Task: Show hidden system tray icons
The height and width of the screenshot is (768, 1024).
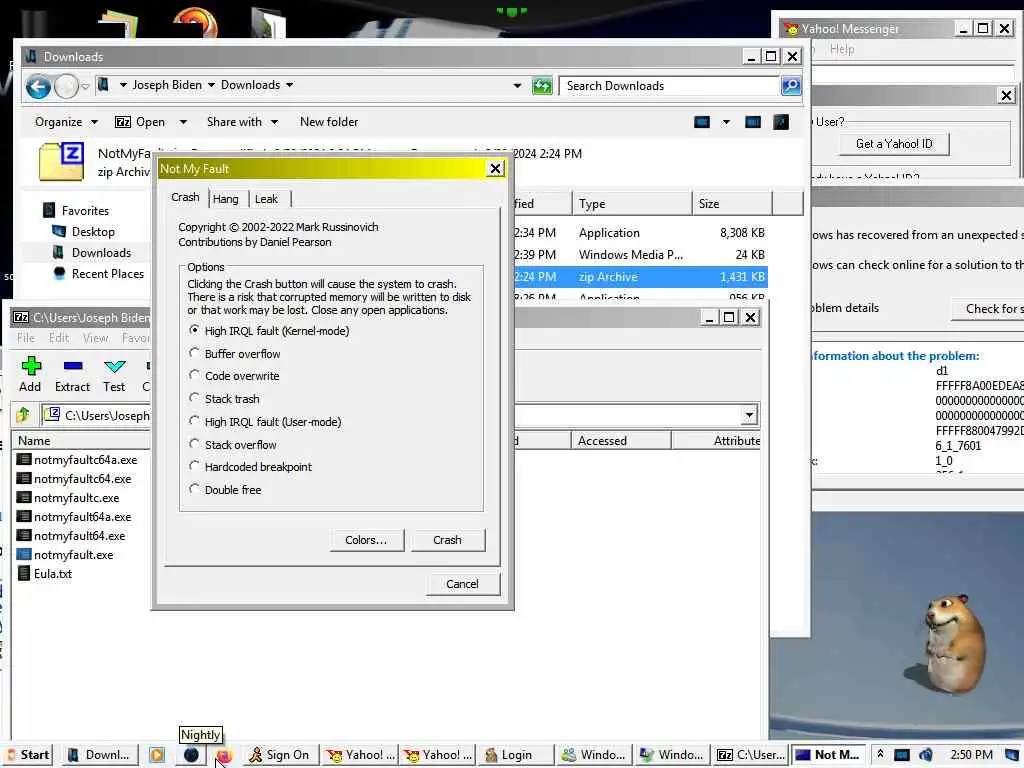Action: (x=880, y=754)
